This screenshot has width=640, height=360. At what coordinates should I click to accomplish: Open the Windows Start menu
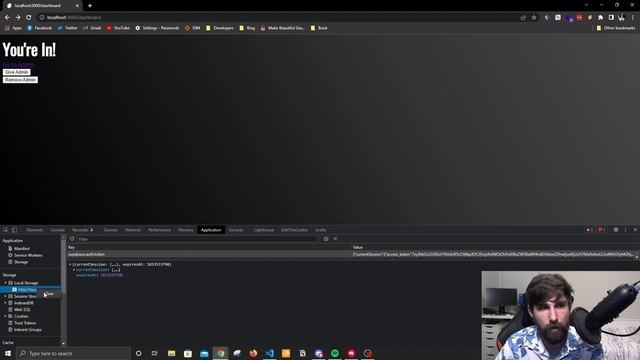(x=8, y=353)
